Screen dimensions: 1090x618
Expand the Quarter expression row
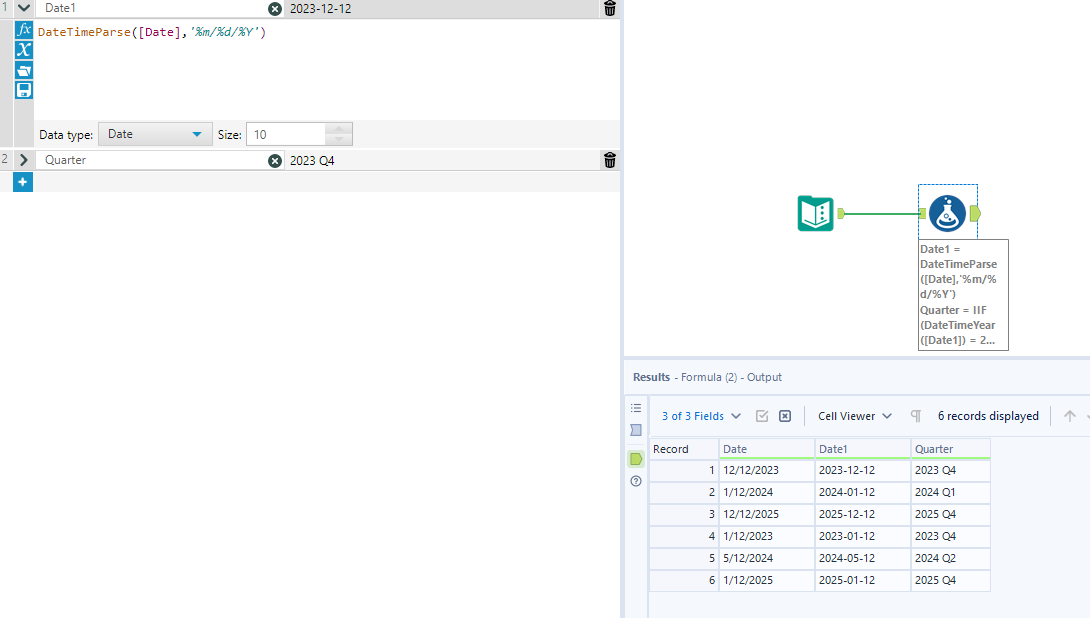[23, 160]
